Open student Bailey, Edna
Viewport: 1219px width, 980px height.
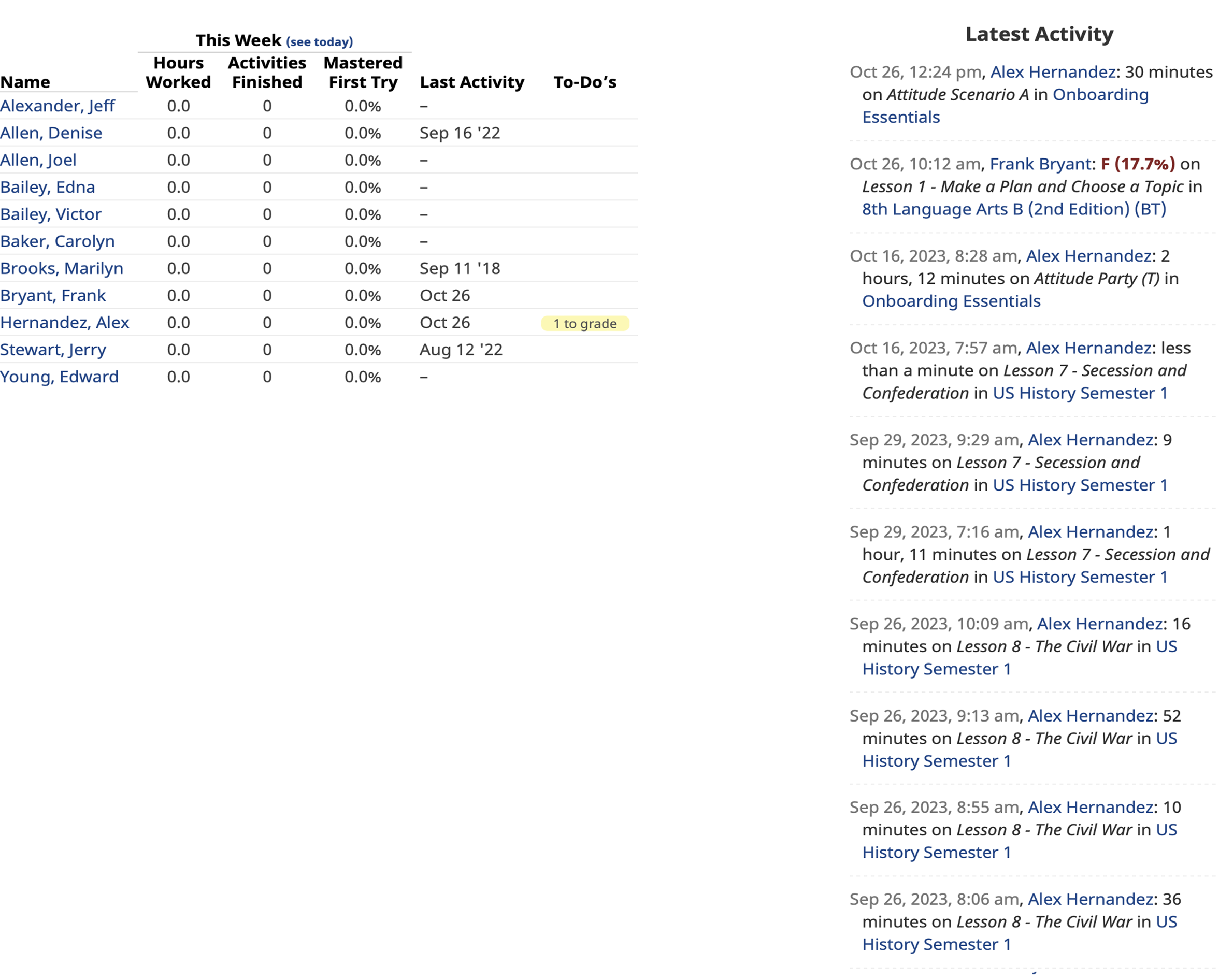tap(48, 187)
